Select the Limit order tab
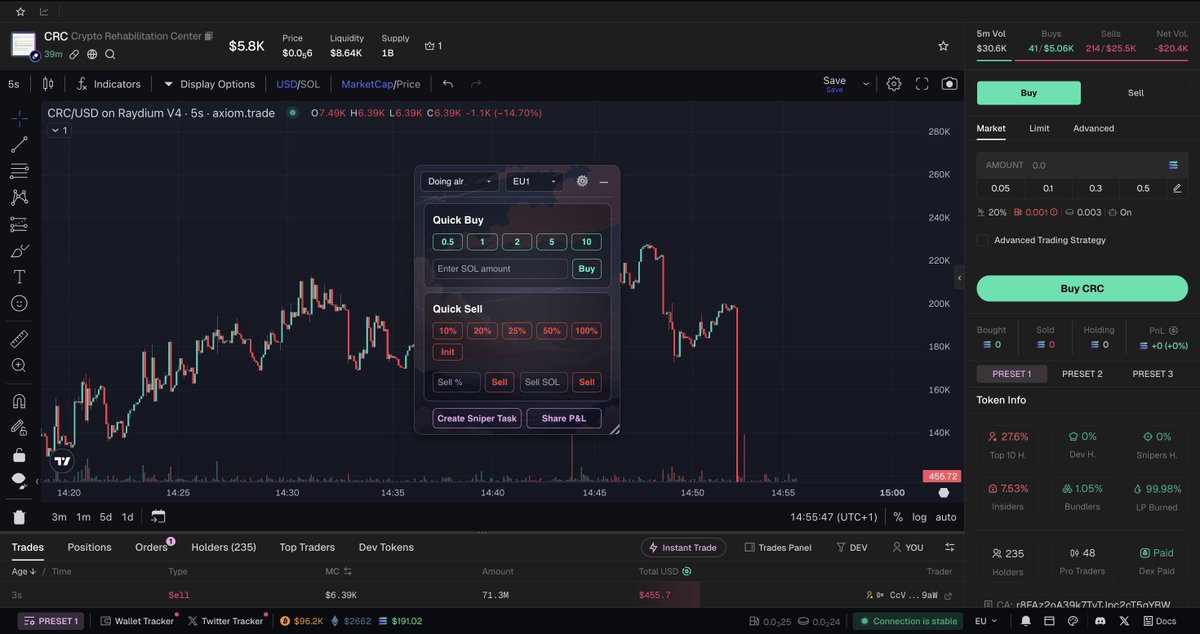This screenshot has width=1200, height=634. pos(1039,128)
